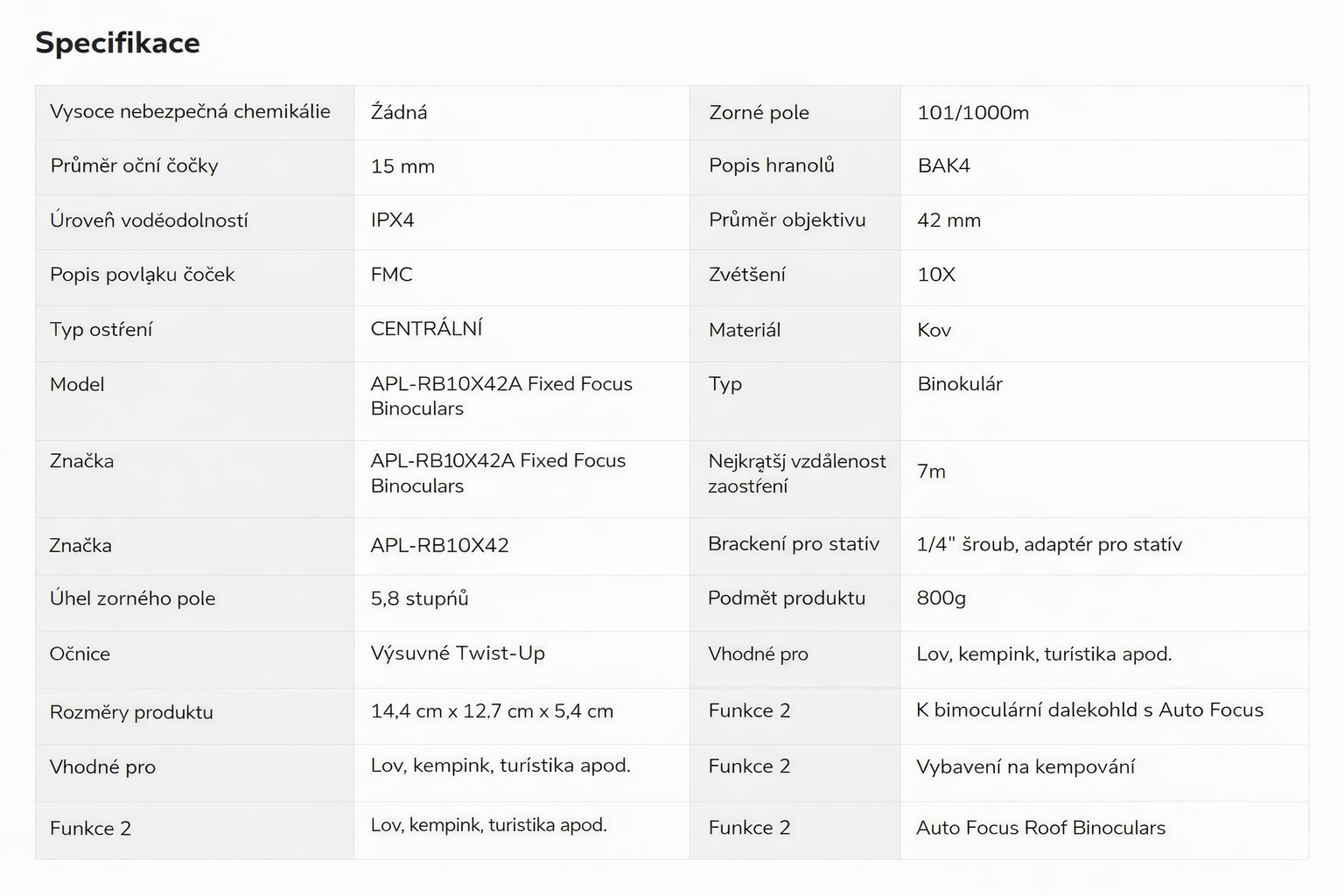
Task: Select the 'IPX4' waterproof level value
Action: pyautogui.click(x=392, y=220)
